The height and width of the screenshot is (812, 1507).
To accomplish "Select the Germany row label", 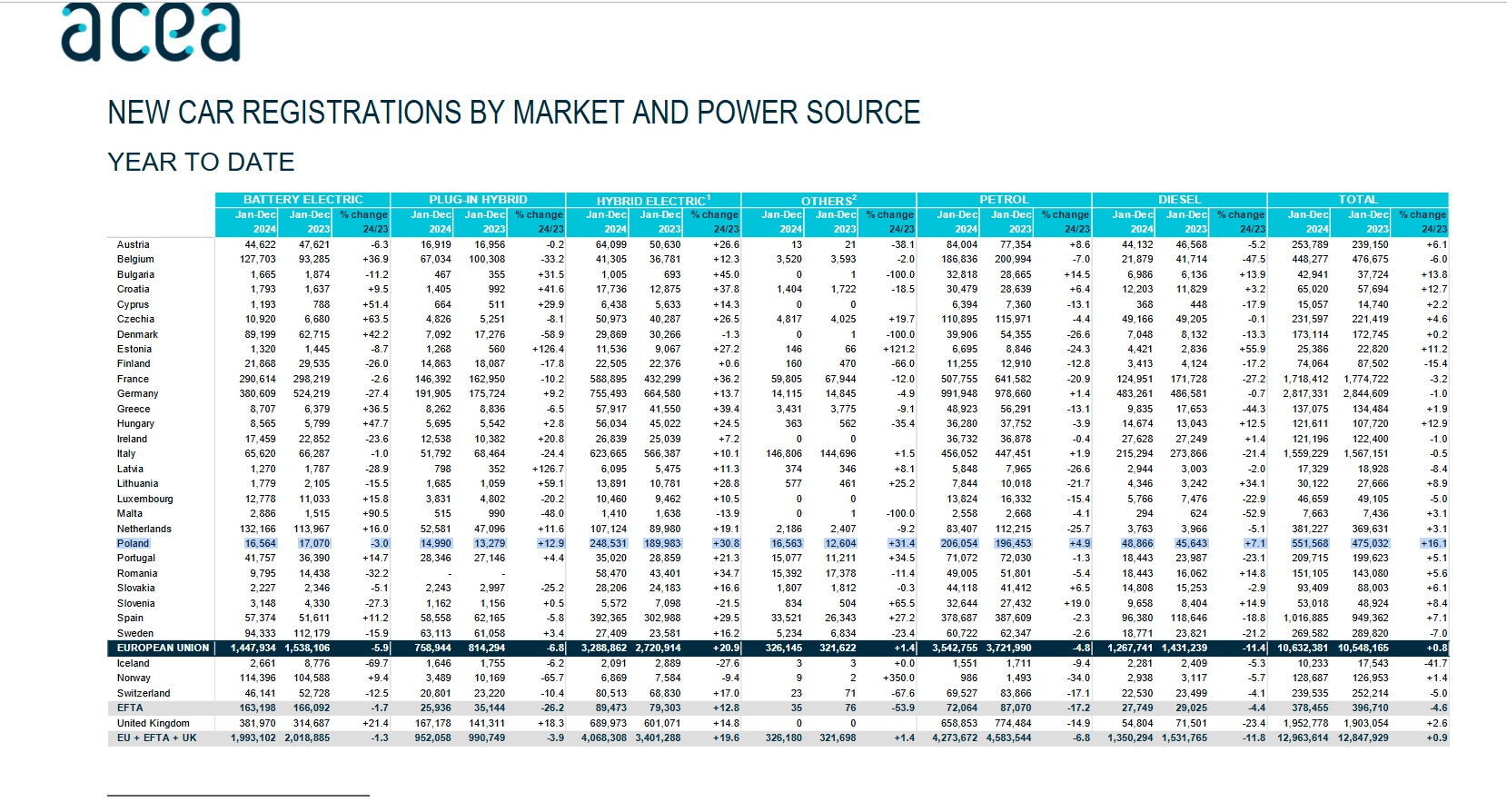I will click(x=137, y=393).
